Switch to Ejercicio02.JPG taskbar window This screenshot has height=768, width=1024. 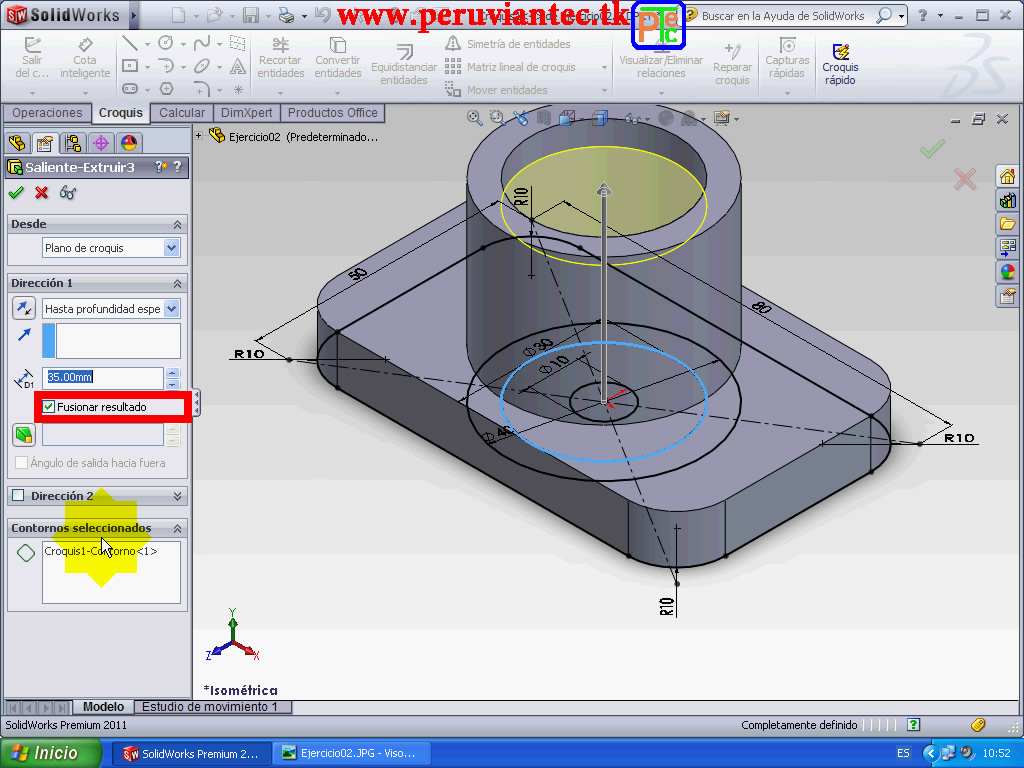[x=352, y=753]
